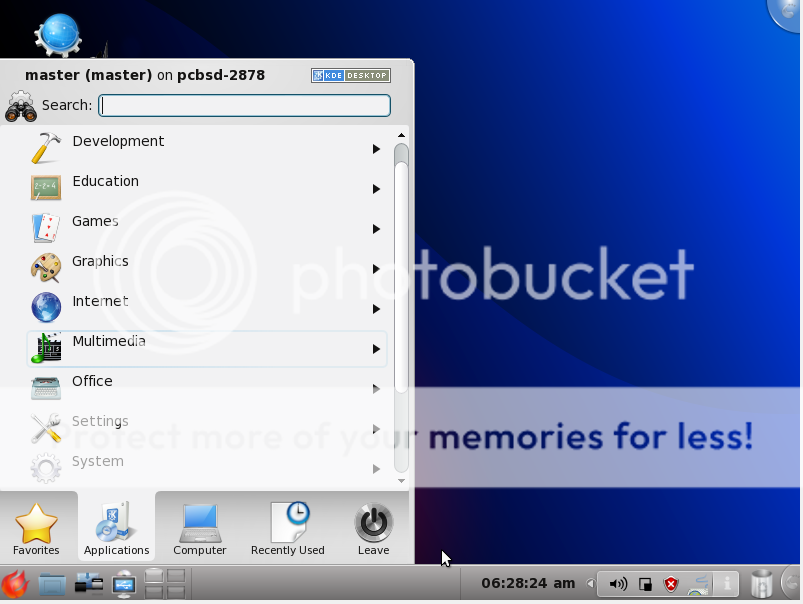Click the scrollbar down arrow in menu
The height and width of the screenshot is (604, 803).
click(402, 481)
